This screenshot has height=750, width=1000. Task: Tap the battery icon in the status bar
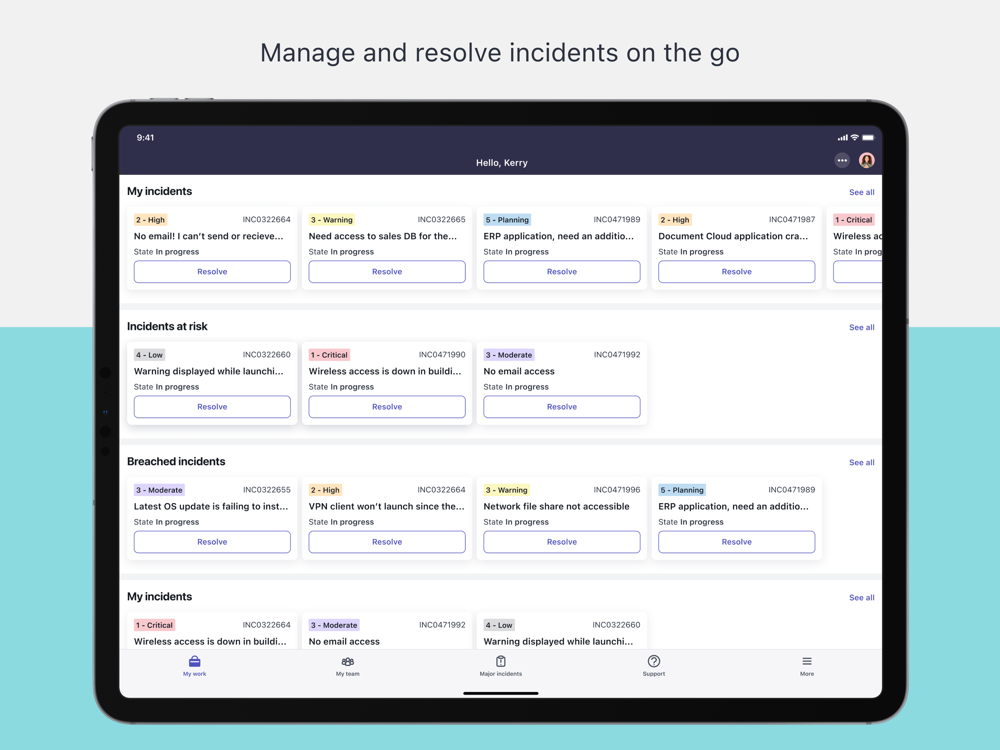tap(868, 137)
